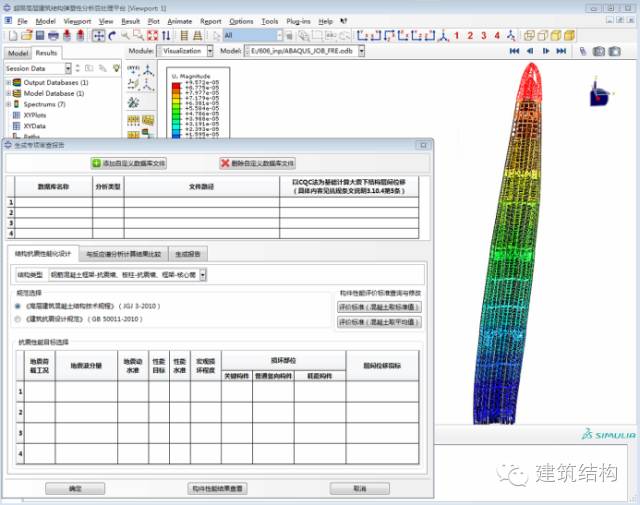
Task: Click the lower evaluation standard button
Action: [x=379, y=322]
